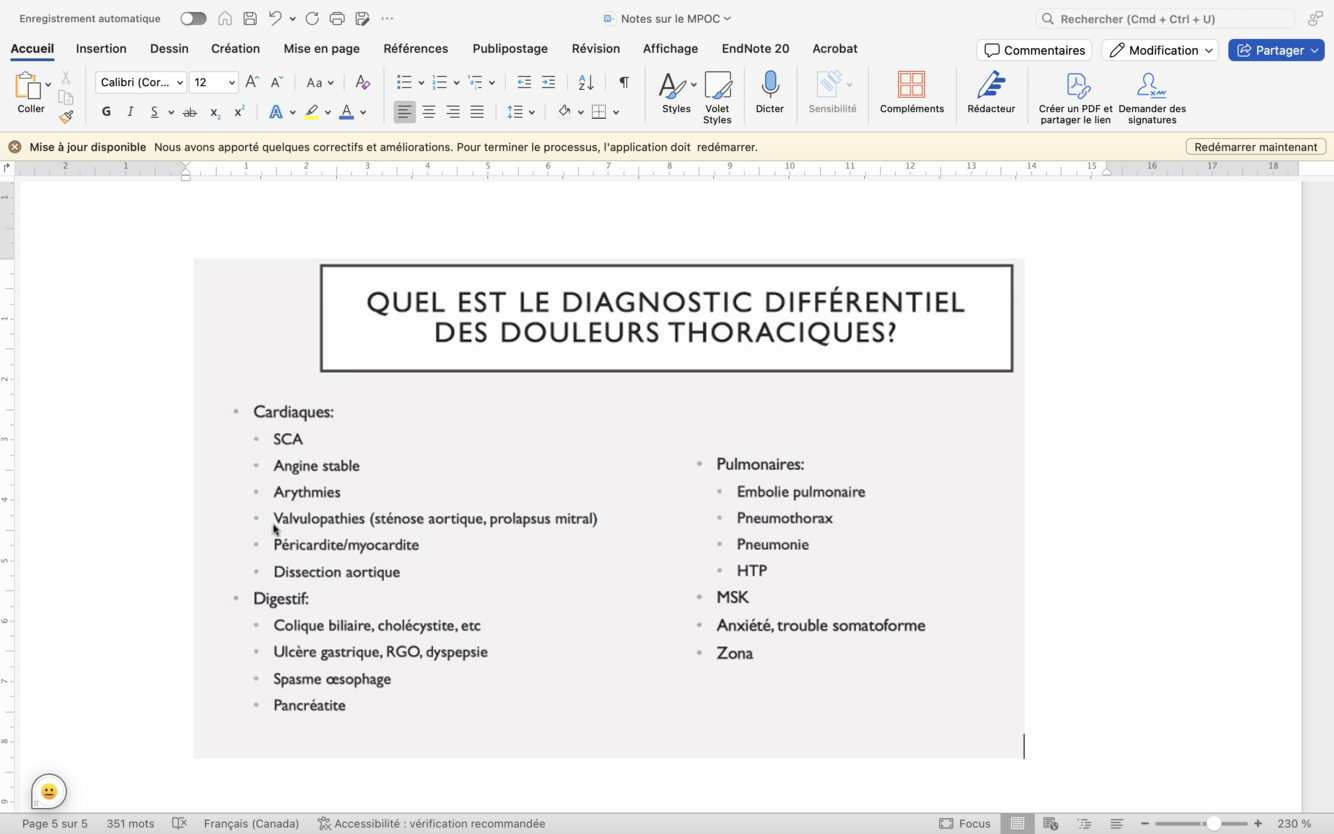Image resolution: width=1334 pixels, height=834 pixels.
Task: Open the Dessin ribbon tab
Action: click(169, 48)
